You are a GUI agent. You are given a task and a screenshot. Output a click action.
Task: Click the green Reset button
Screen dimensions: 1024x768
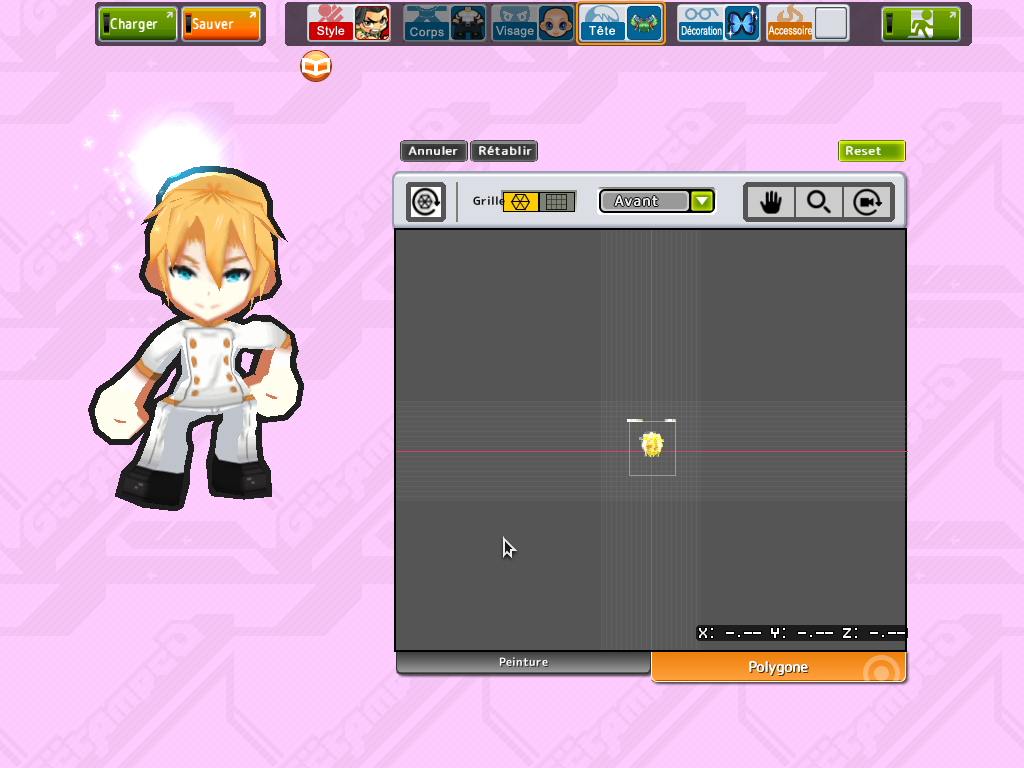(x=872, y=151)
